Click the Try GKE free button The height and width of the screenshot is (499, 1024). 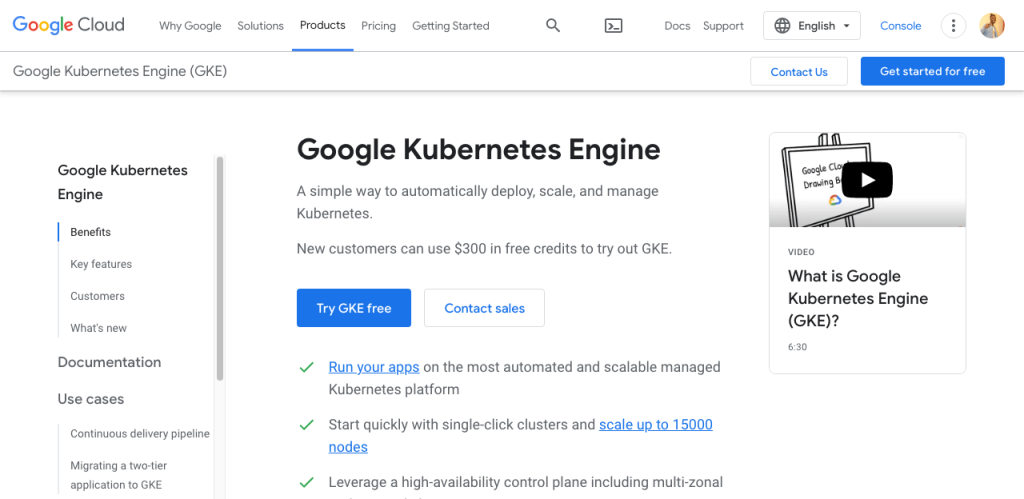pos(353,308)
